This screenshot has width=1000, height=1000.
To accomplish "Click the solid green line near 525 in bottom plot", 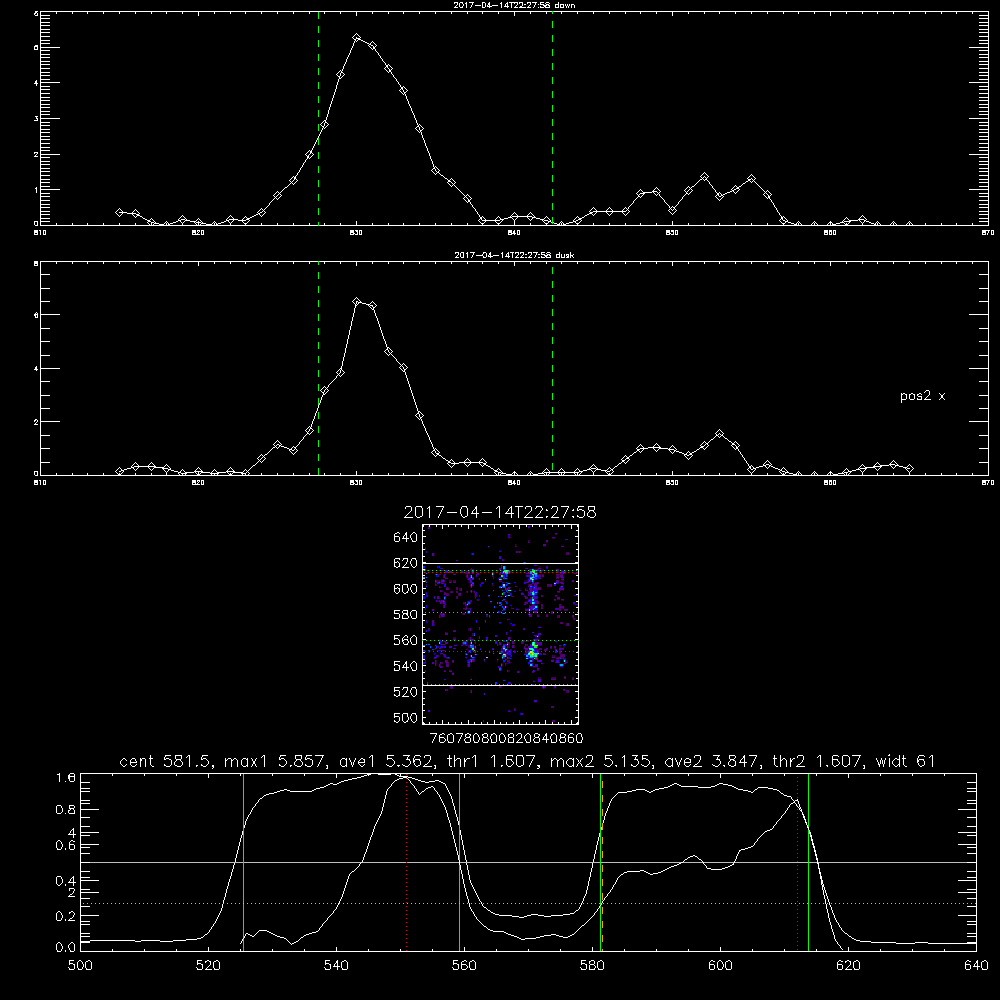I will point(243,862).
